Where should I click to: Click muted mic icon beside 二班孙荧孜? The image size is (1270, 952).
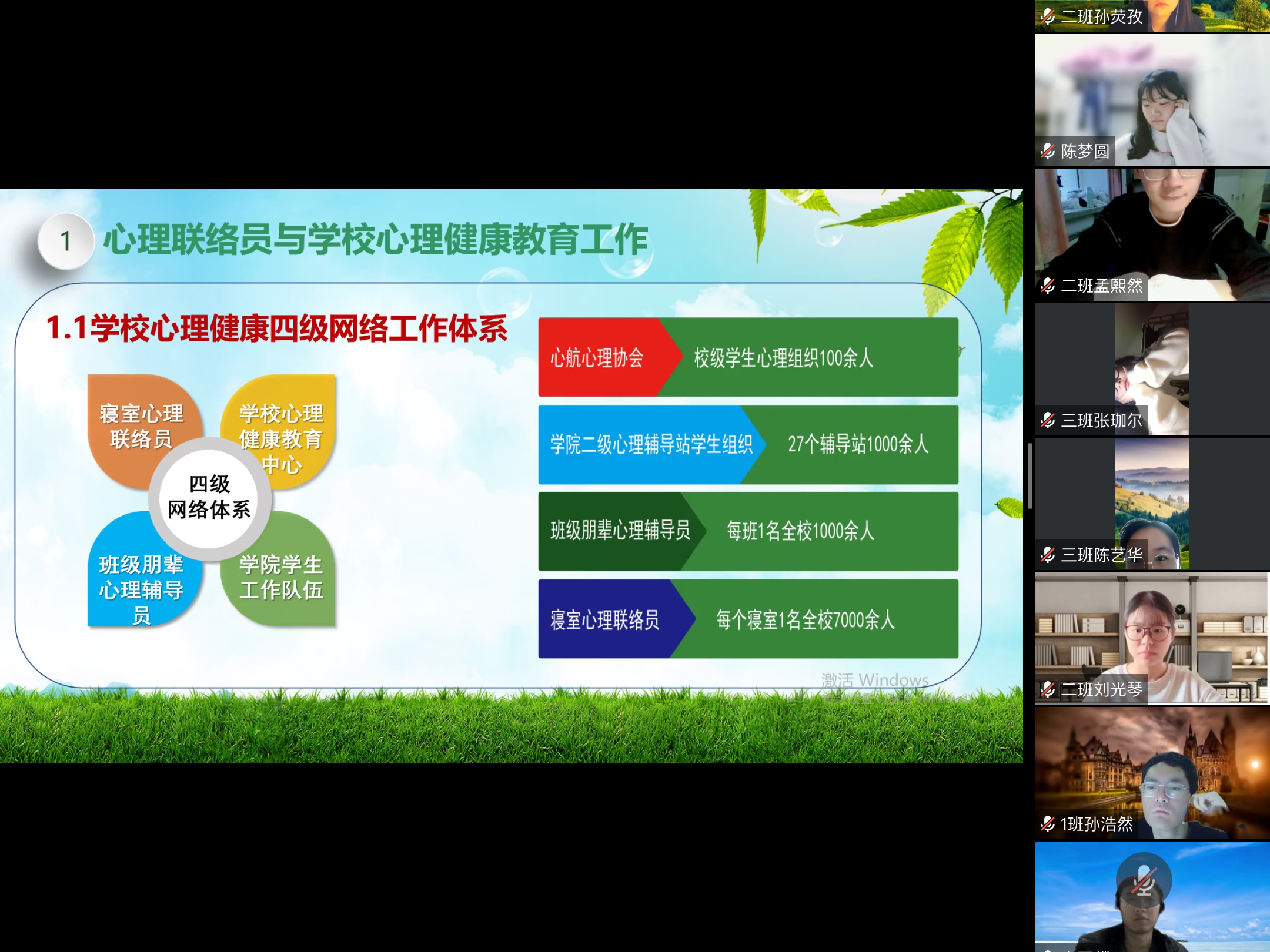click(1048, 16)
